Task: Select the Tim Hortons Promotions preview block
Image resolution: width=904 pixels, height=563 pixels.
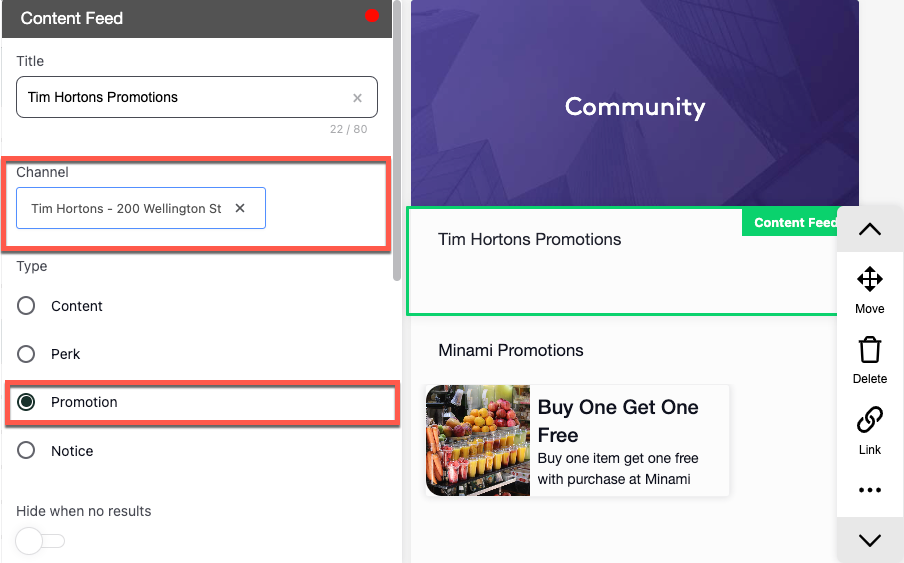Action: pos(622,261)
